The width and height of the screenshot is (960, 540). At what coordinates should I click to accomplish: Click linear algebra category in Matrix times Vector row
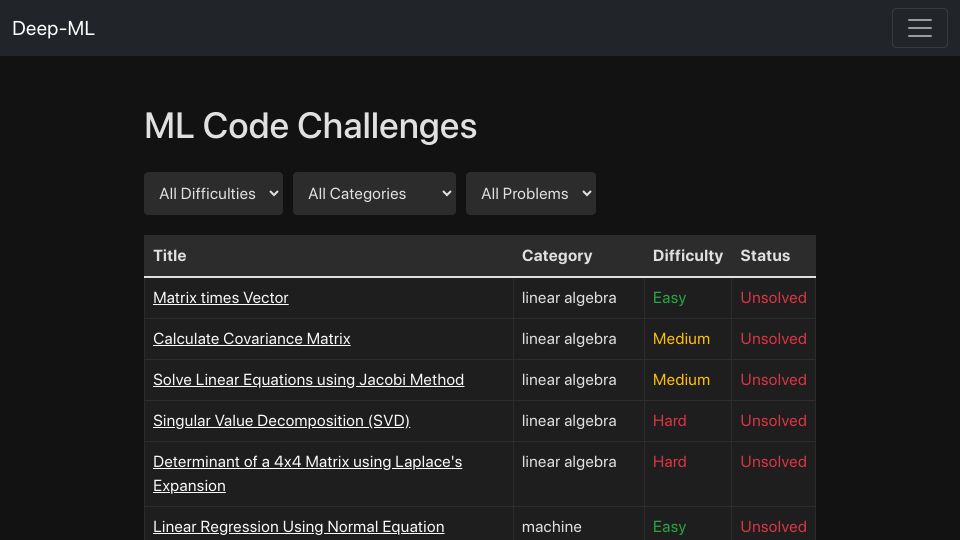(x=569, y=298)
